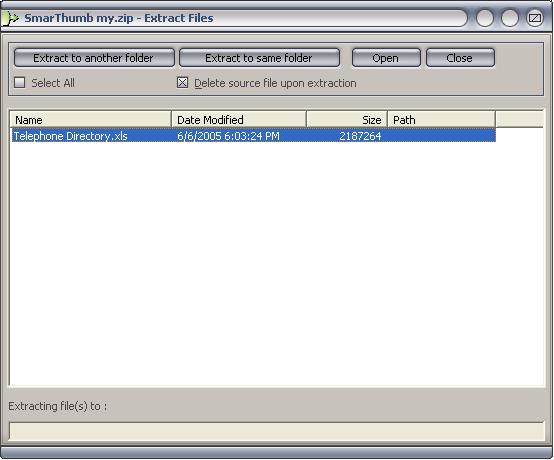Tick the Select All checkbox
The width and height of the screenshot is (554, 460).
tap(19, 83)
